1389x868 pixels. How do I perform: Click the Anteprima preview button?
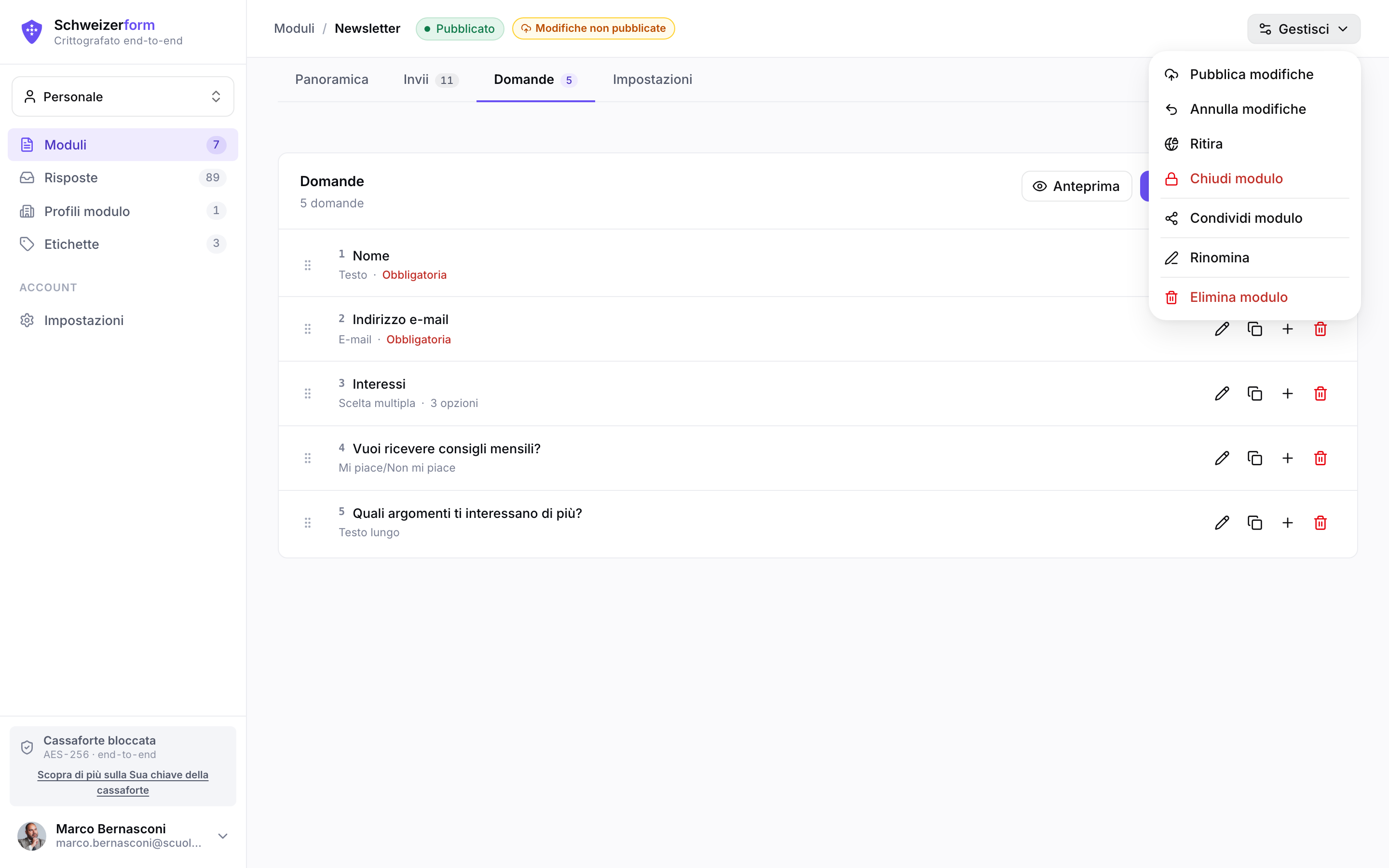[1076, 186]
